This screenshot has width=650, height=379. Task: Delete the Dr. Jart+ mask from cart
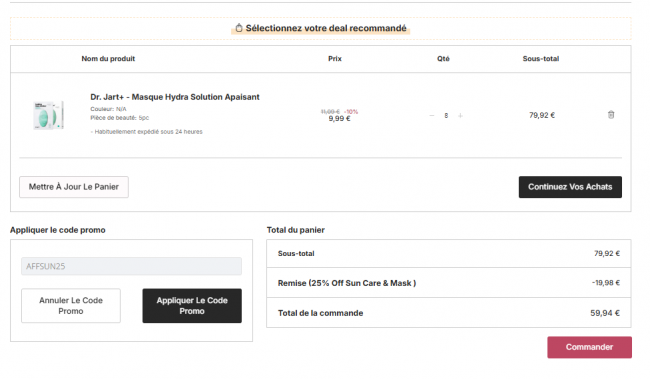(x=611, y=115)
